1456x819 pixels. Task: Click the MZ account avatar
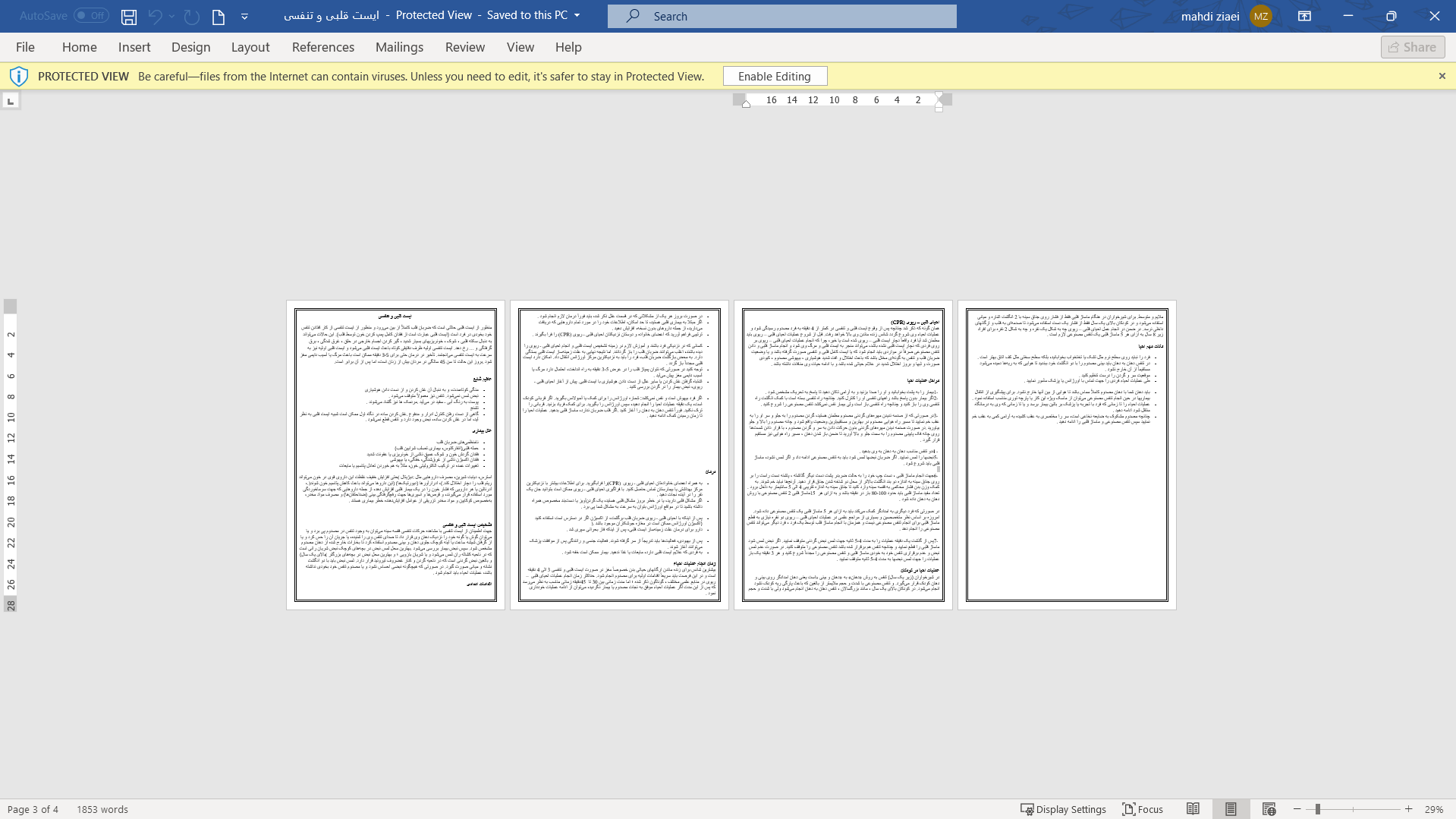pos(1260,16)
